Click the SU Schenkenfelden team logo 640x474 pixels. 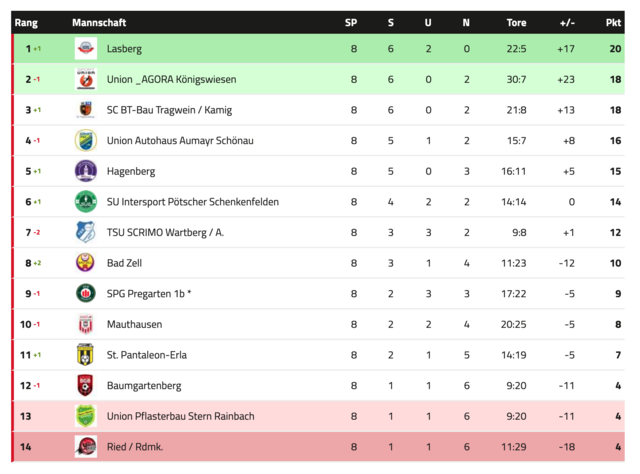coord(86,202)
